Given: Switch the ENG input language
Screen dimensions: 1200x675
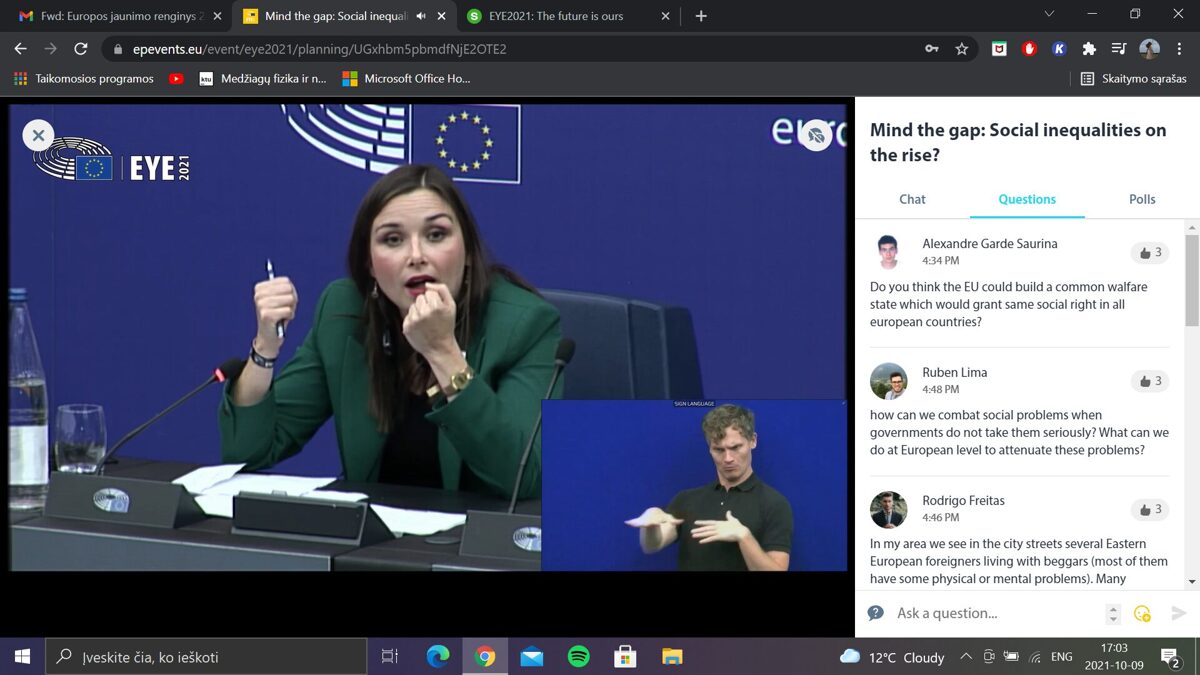Looking at the screenshot, I should (x=1062, y=657).
